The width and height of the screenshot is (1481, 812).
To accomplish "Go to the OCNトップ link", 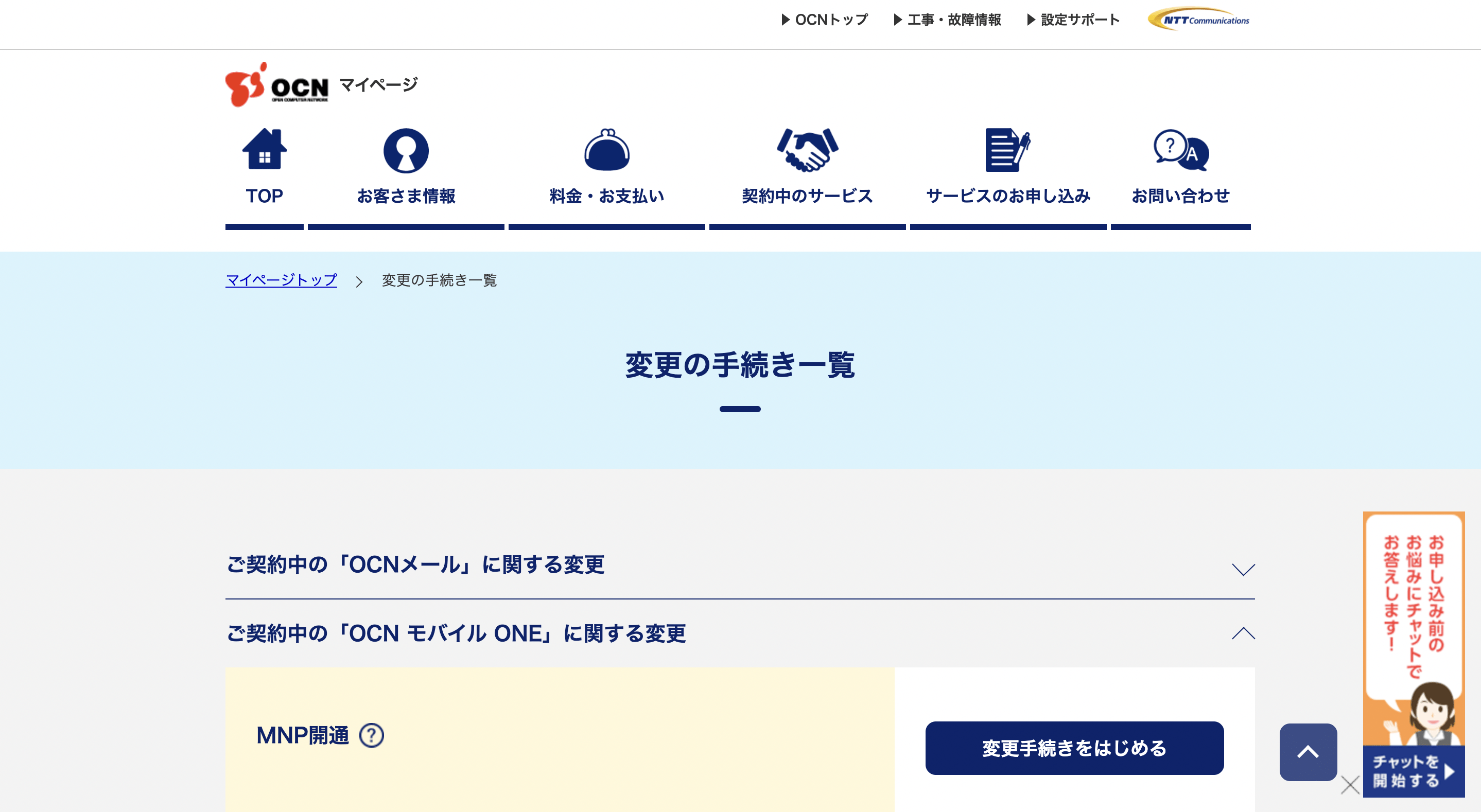I will (x=825, y=20).
